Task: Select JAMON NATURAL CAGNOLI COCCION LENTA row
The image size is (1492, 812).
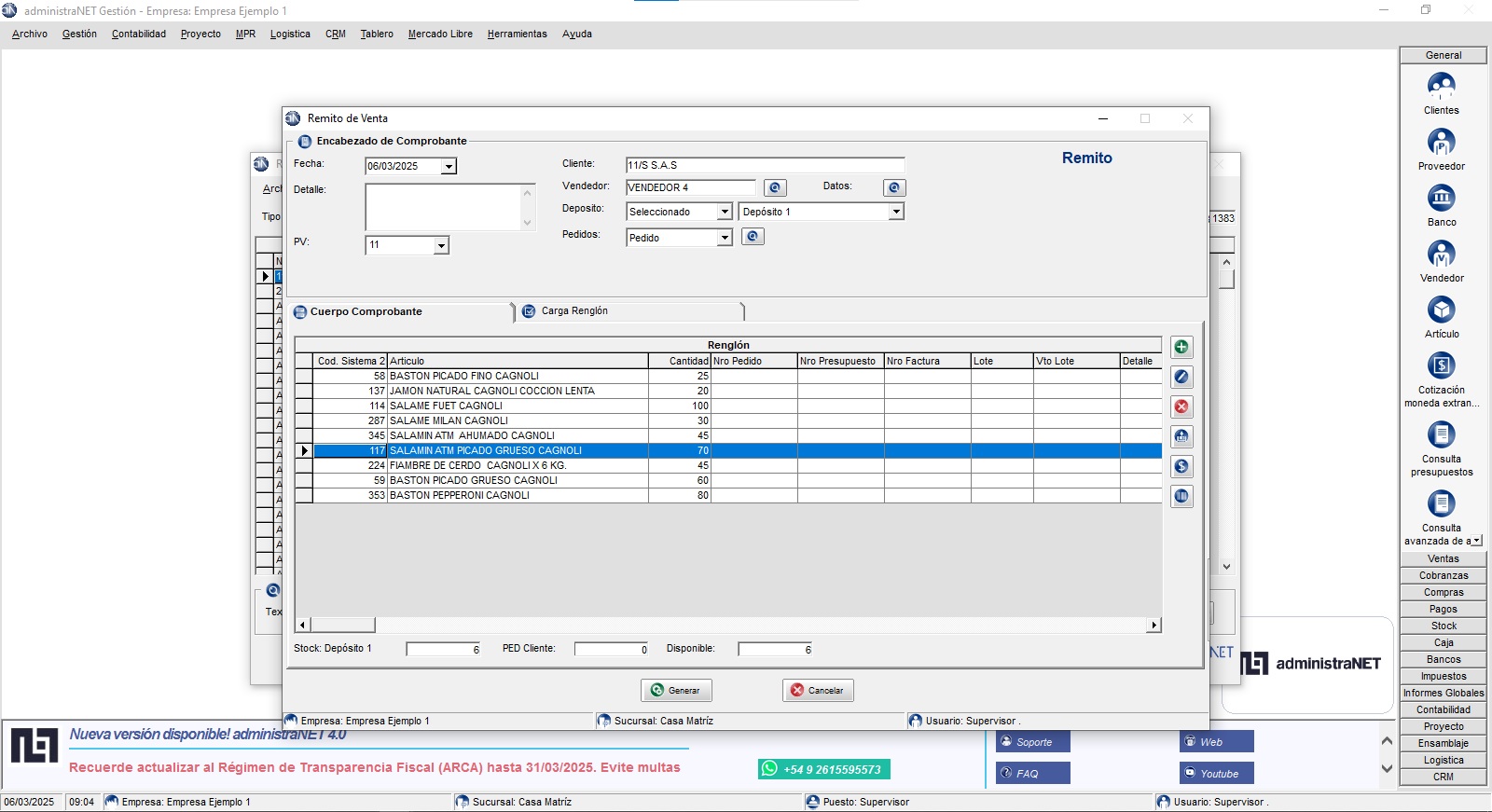Action: point(728,391)
